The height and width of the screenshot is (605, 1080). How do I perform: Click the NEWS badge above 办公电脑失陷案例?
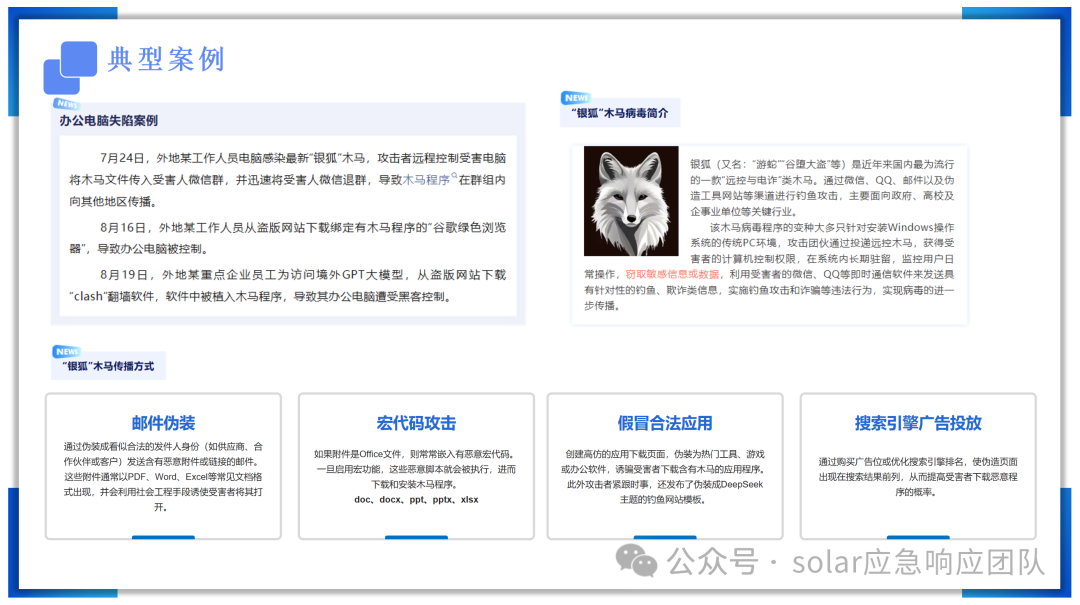[x=67, y=104]
